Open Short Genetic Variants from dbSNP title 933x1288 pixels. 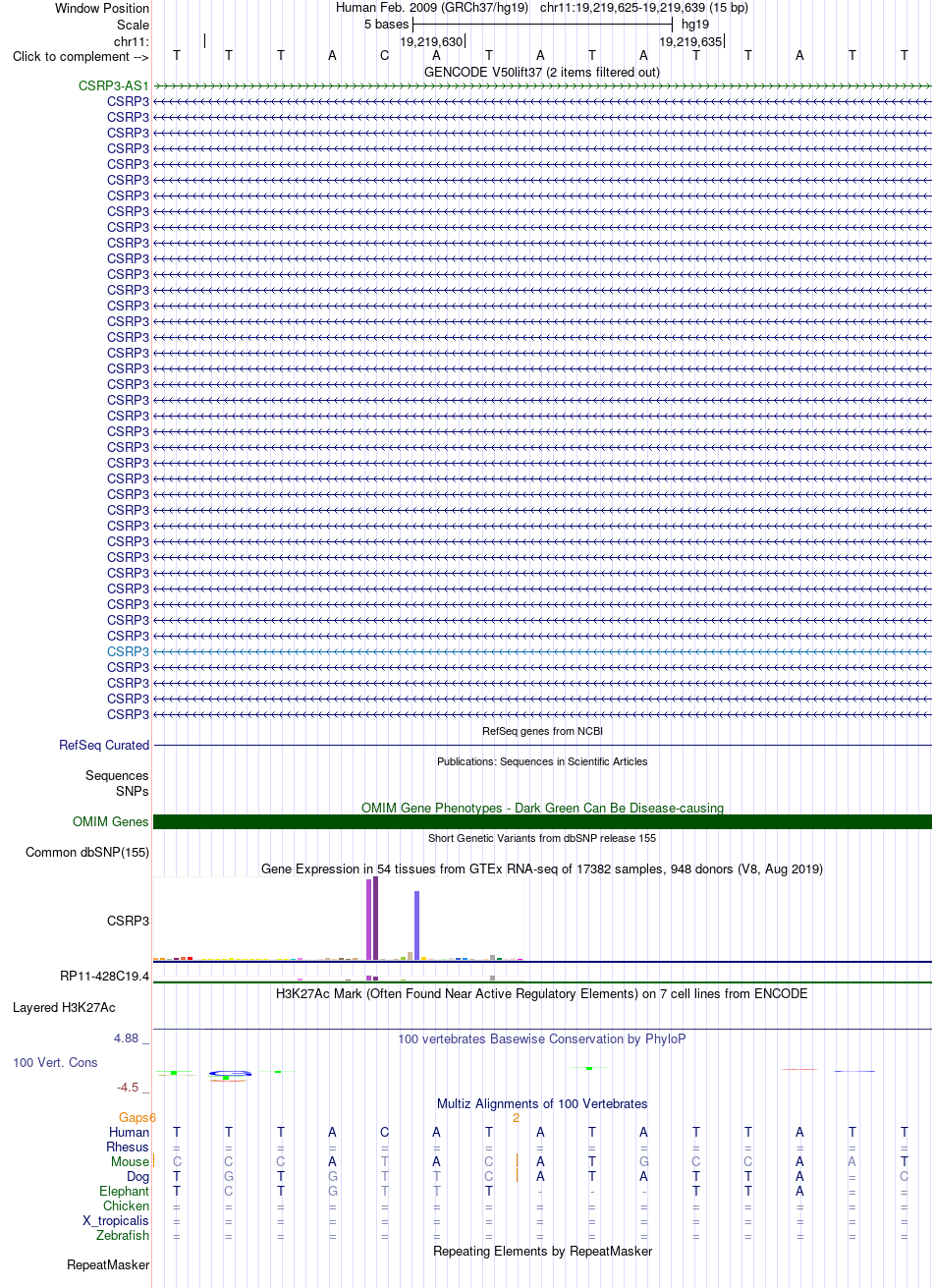coord(542,838)
